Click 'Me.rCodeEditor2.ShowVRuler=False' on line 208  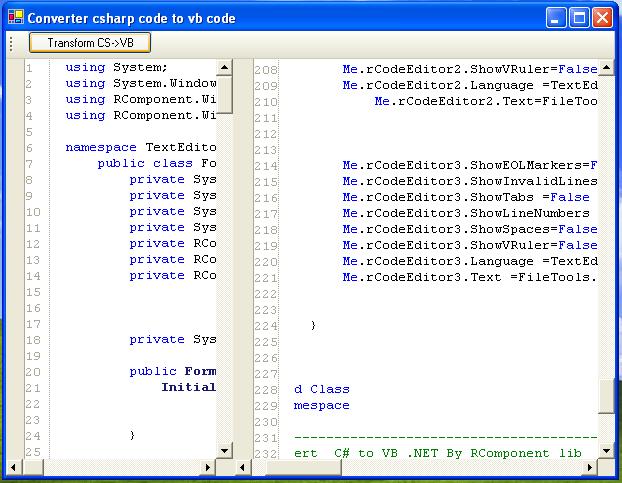(x=470, y=69)
